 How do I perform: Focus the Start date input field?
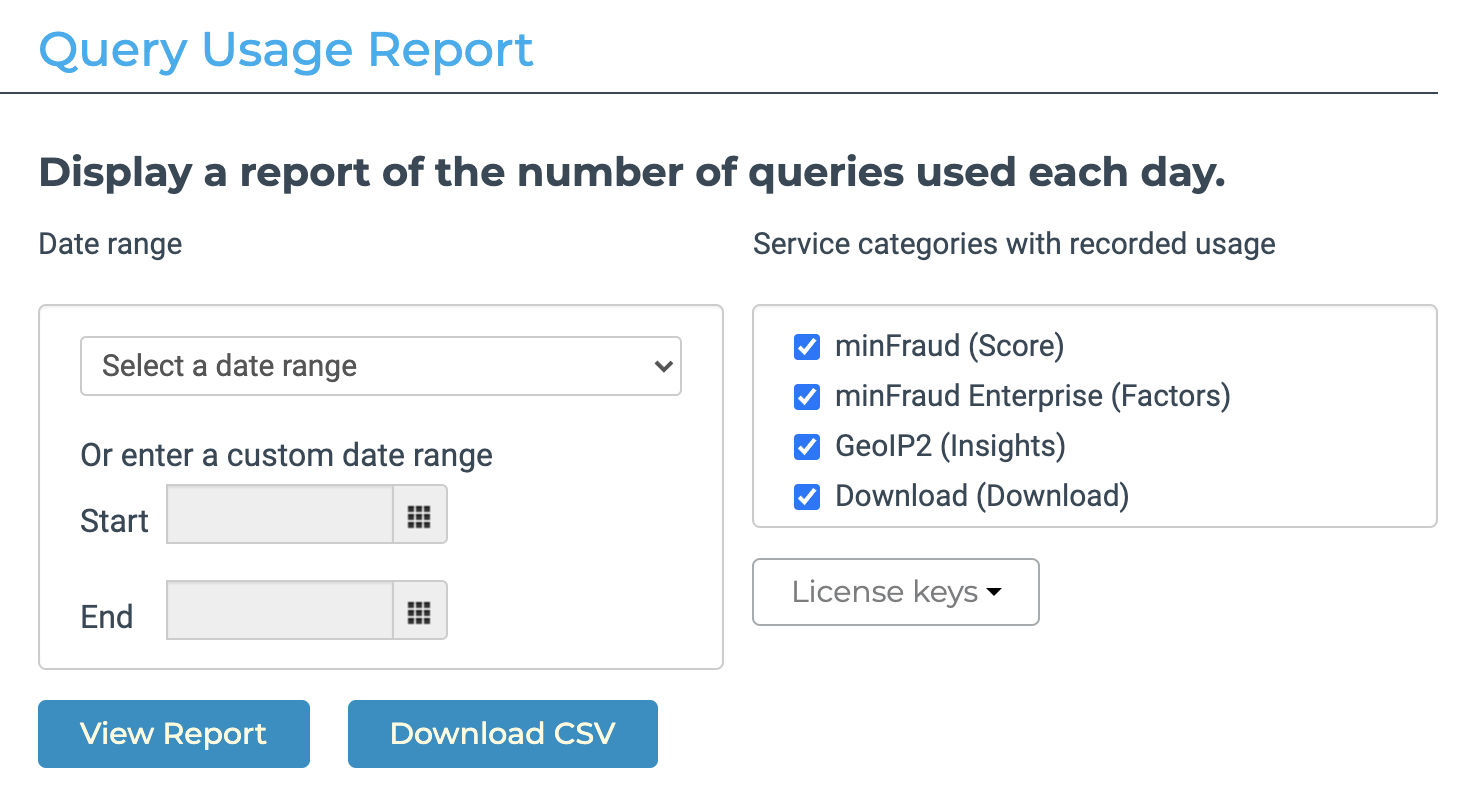(280, 516)
